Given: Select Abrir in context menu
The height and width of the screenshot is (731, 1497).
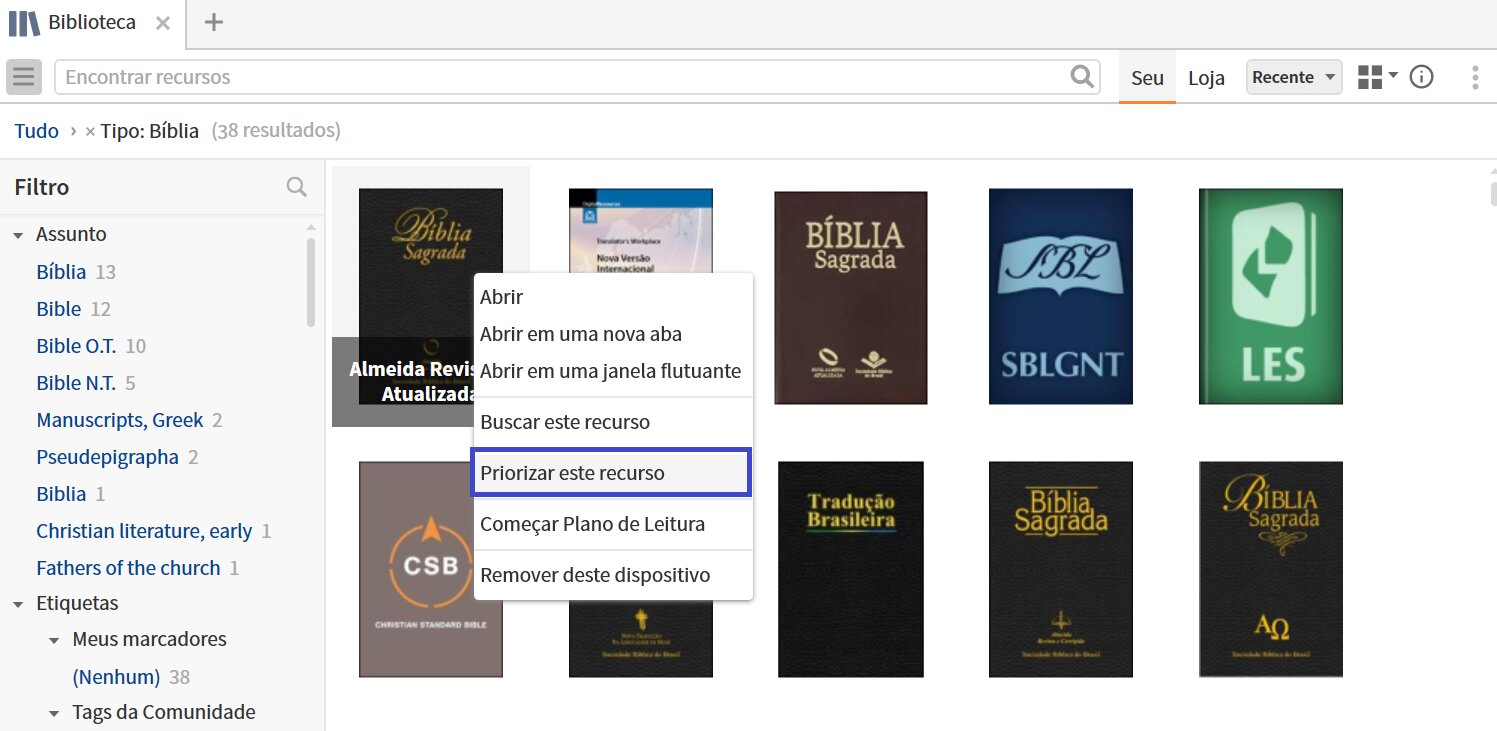Looking at the screenshot, I should 612,297.
